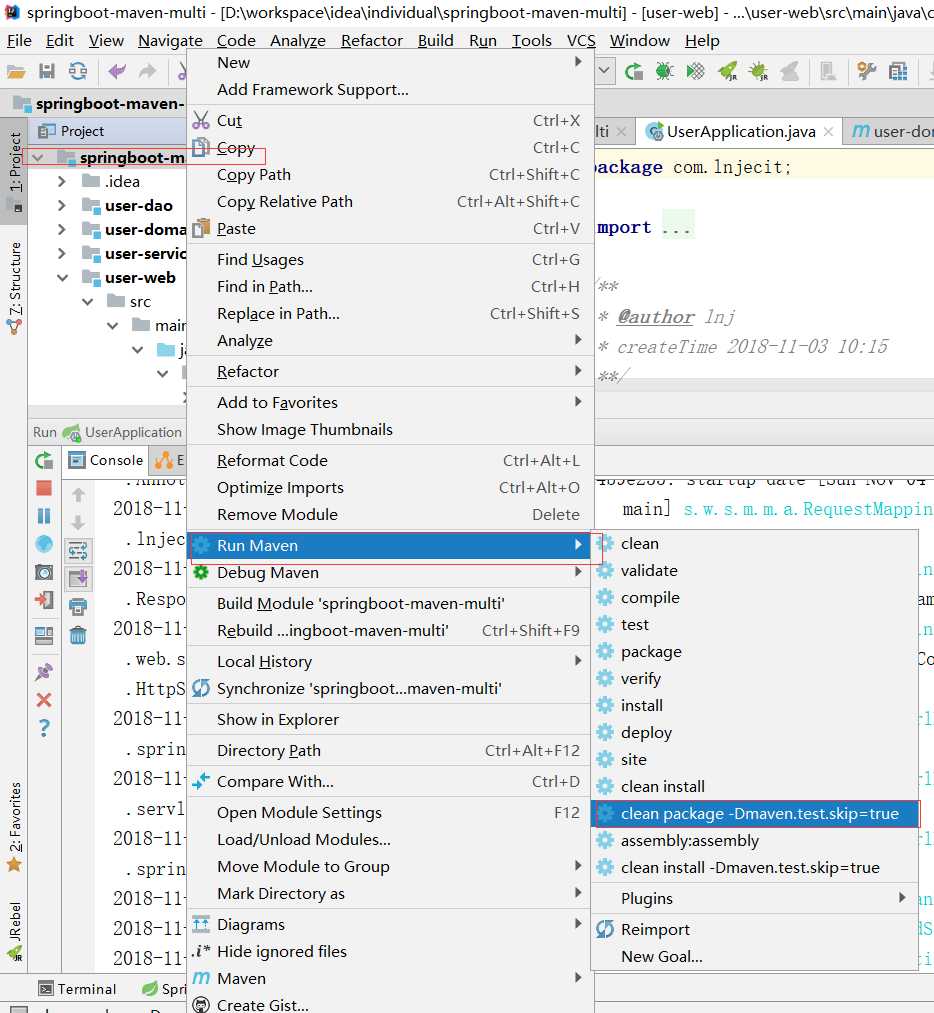The image size is (934, 1013).
Task: Click the JRebel run rocket icon
Action: (728, 71)
